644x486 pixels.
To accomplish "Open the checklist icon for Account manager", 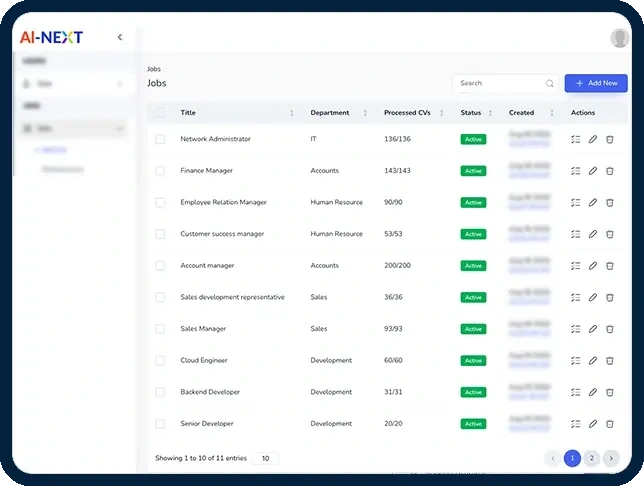I will point(575,266).
